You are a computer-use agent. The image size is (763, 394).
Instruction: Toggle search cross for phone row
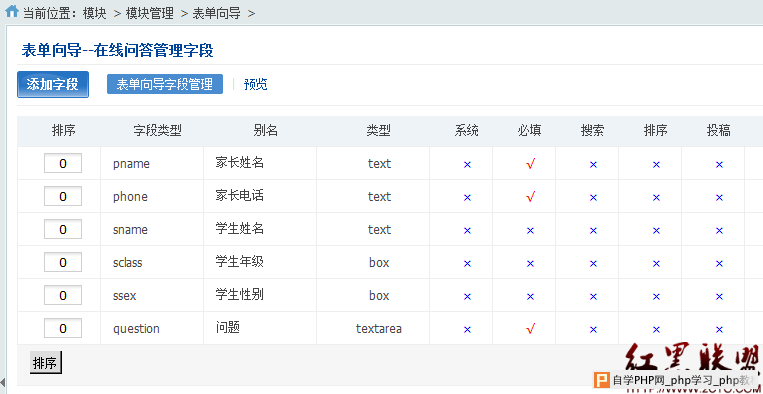593,197
